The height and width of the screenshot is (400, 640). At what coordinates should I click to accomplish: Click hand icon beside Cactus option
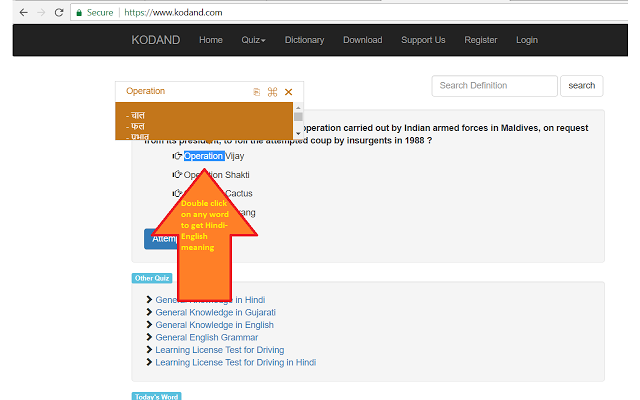click(177, 193)
